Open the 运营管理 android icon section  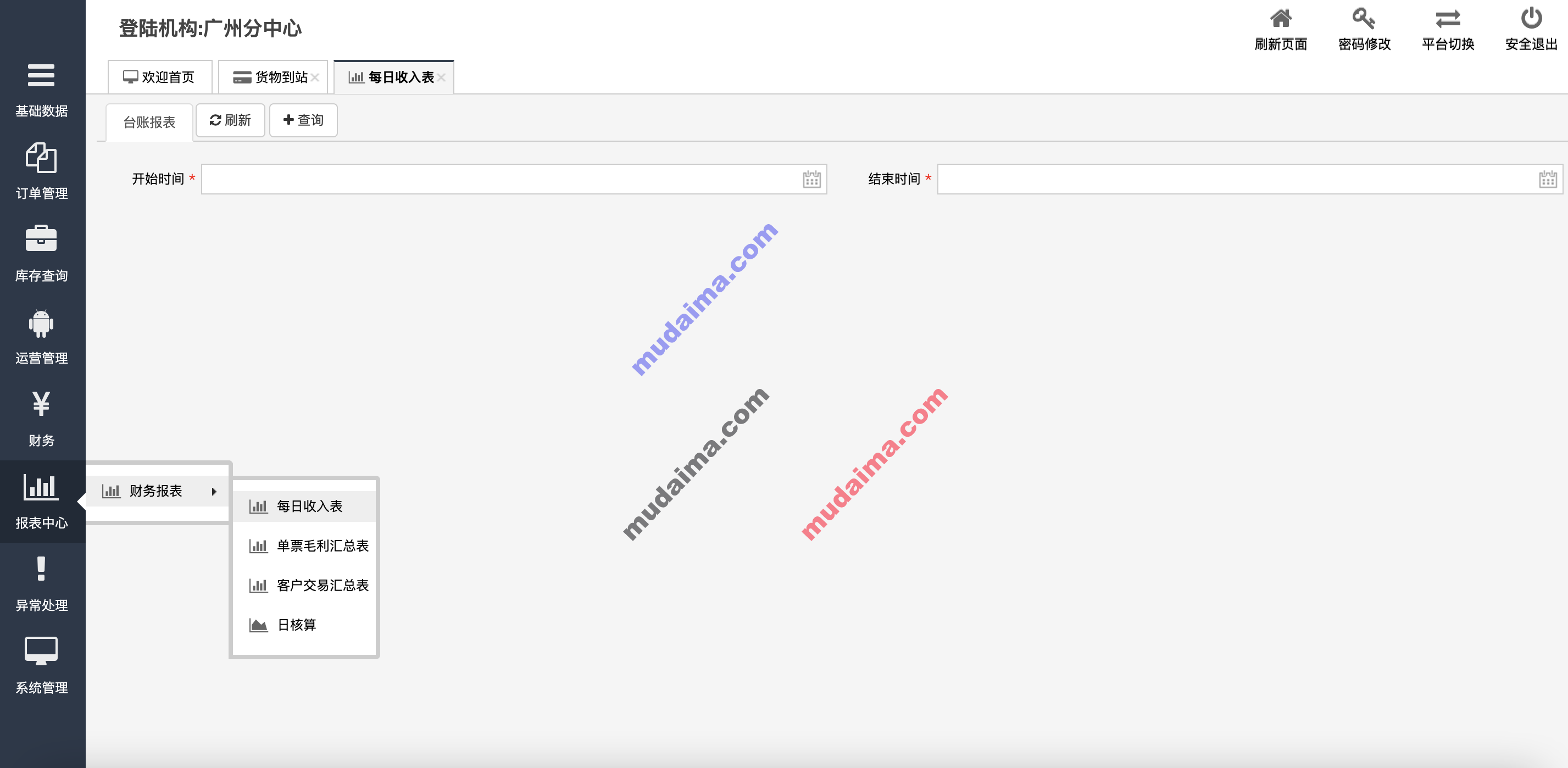tap(41, 337)
